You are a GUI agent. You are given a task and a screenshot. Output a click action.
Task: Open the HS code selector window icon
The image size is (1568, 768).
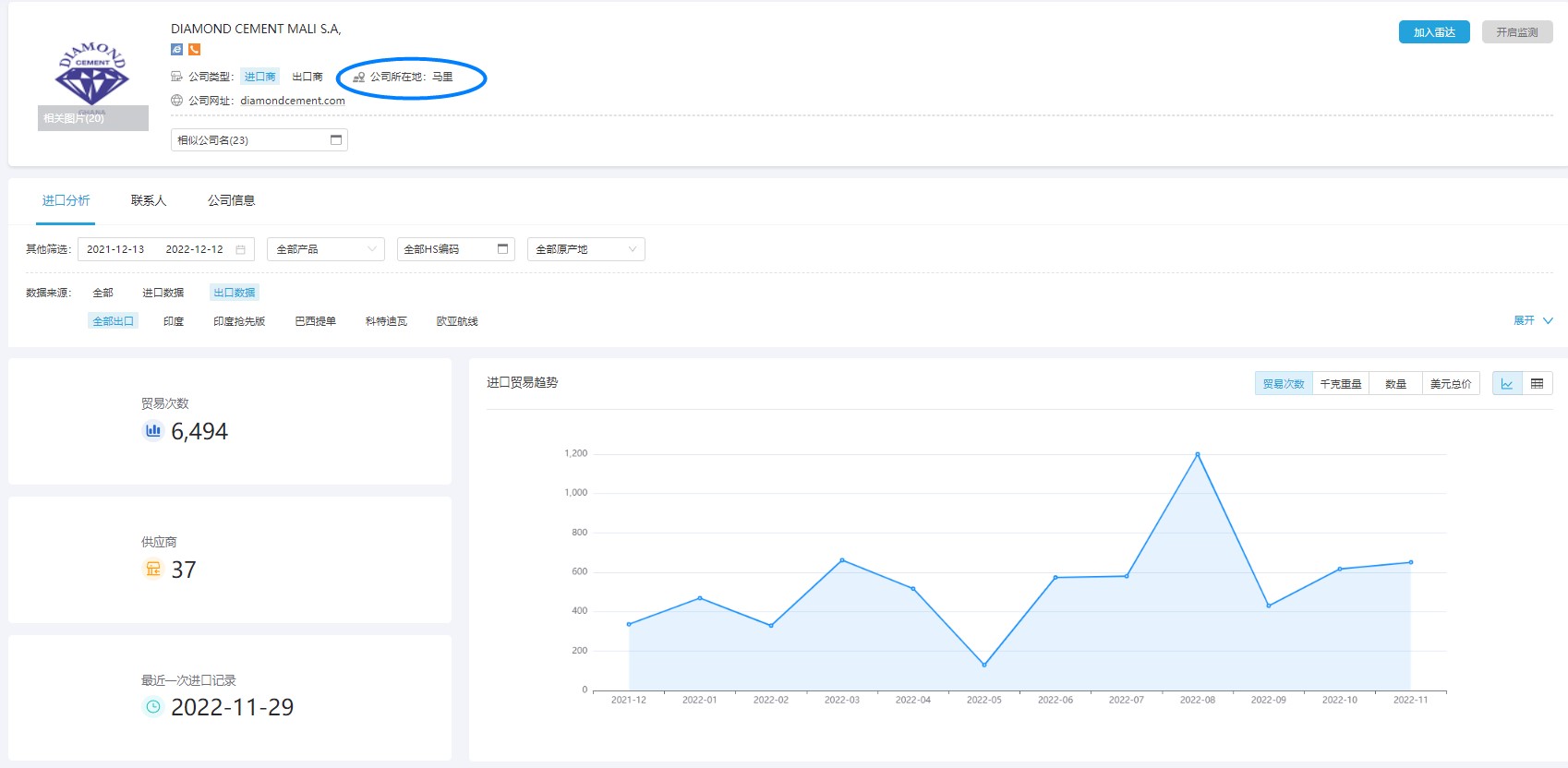pos(503,249)
